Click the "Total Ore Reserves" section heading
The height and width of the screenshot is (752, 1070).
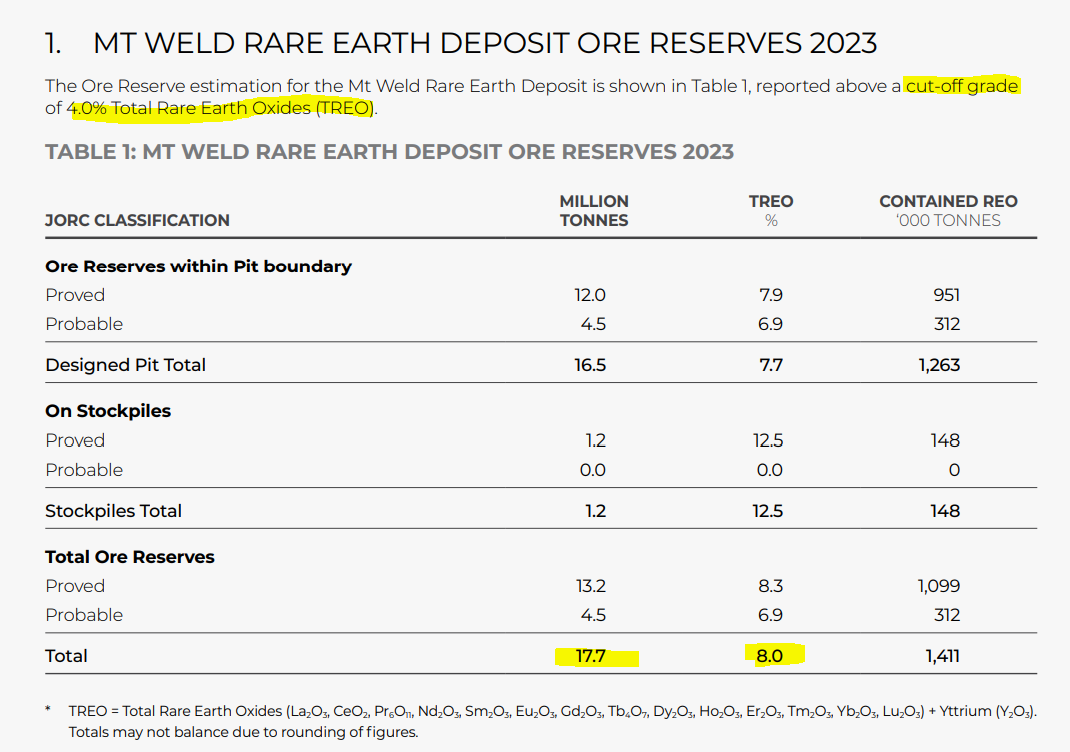coord(130,557)
